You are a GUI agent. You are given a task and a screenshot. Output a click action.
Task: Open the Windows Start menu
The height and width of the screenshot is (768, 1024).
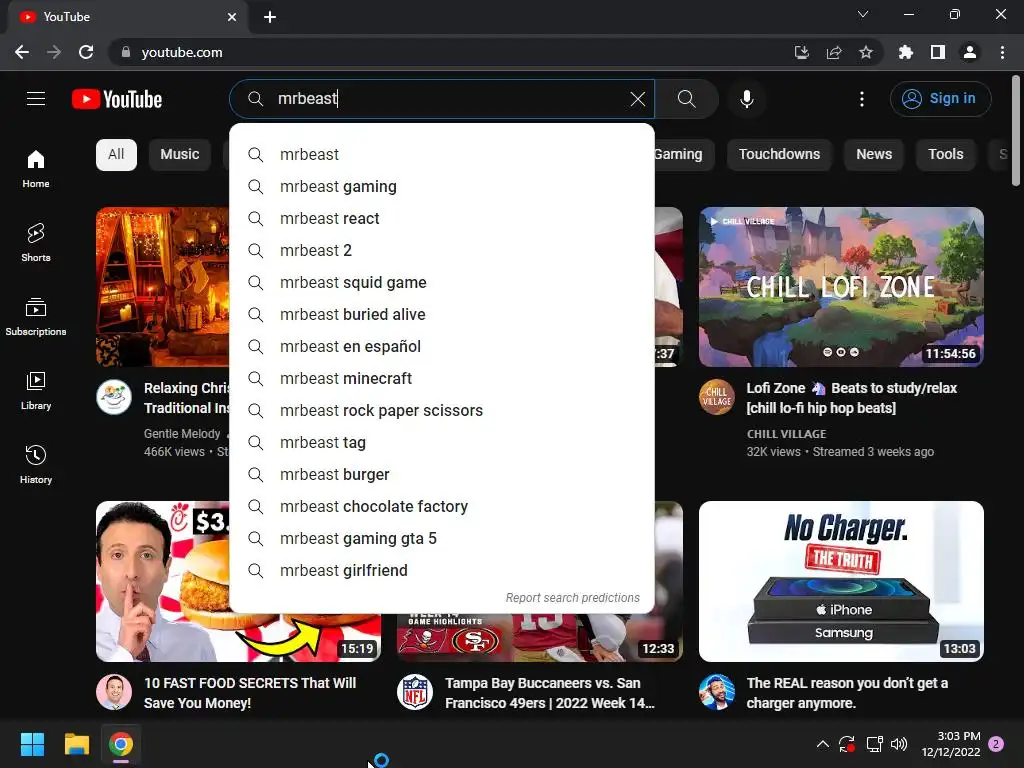[32, 744]
